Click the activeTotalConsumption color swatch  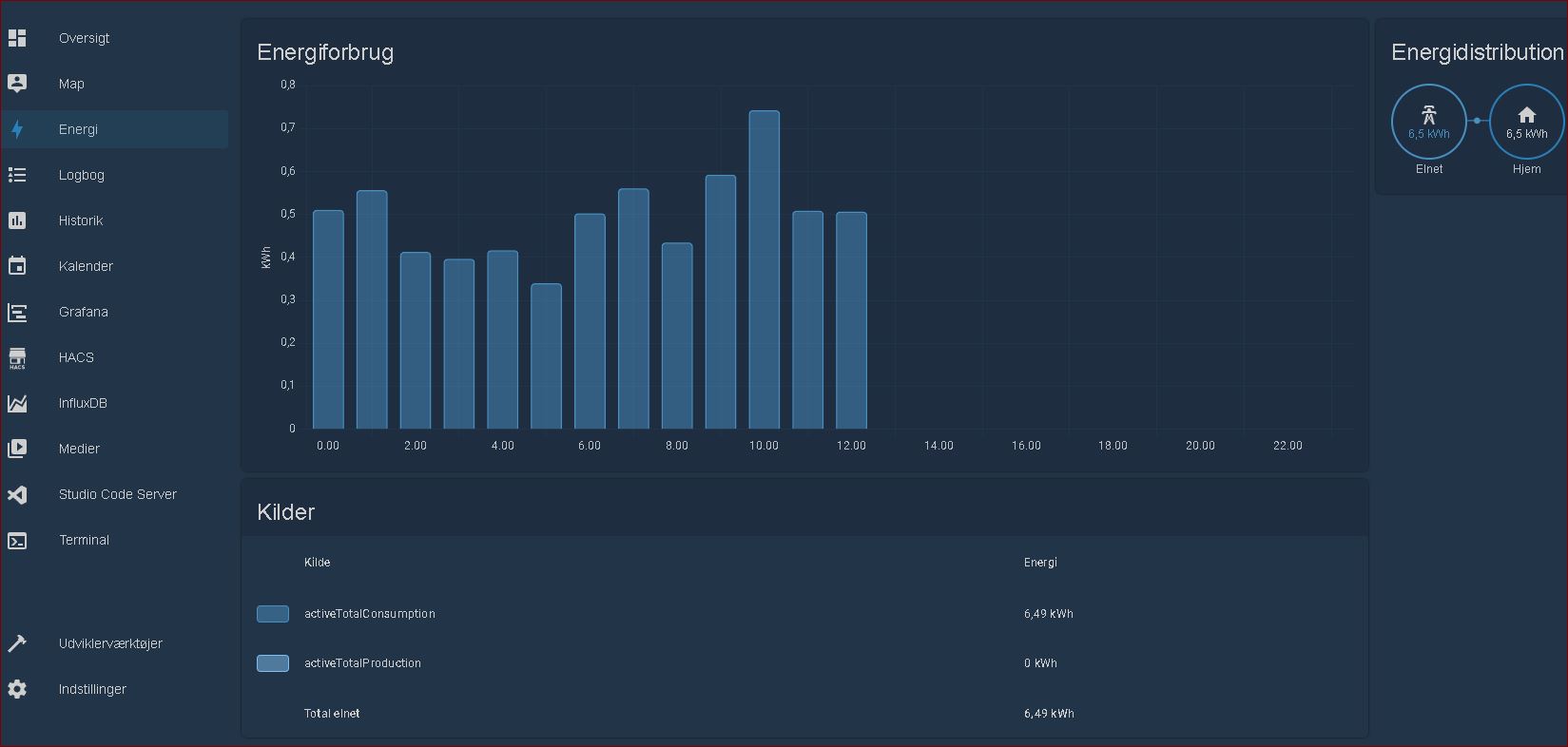click(273, 614)
